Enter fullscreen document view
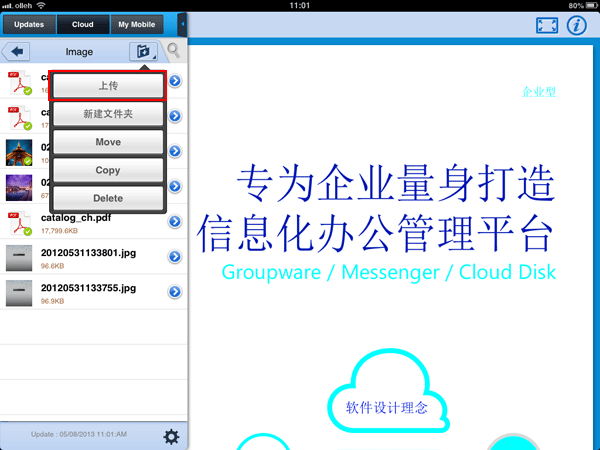Image resolution: width=600 pixels, height=450 pixels. point(546,26)
